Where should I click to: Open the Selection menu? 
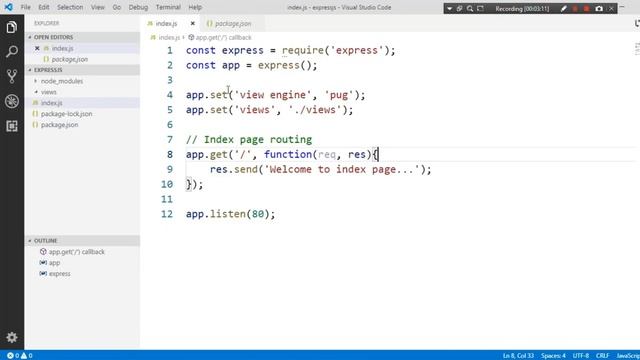pos(70,7)
